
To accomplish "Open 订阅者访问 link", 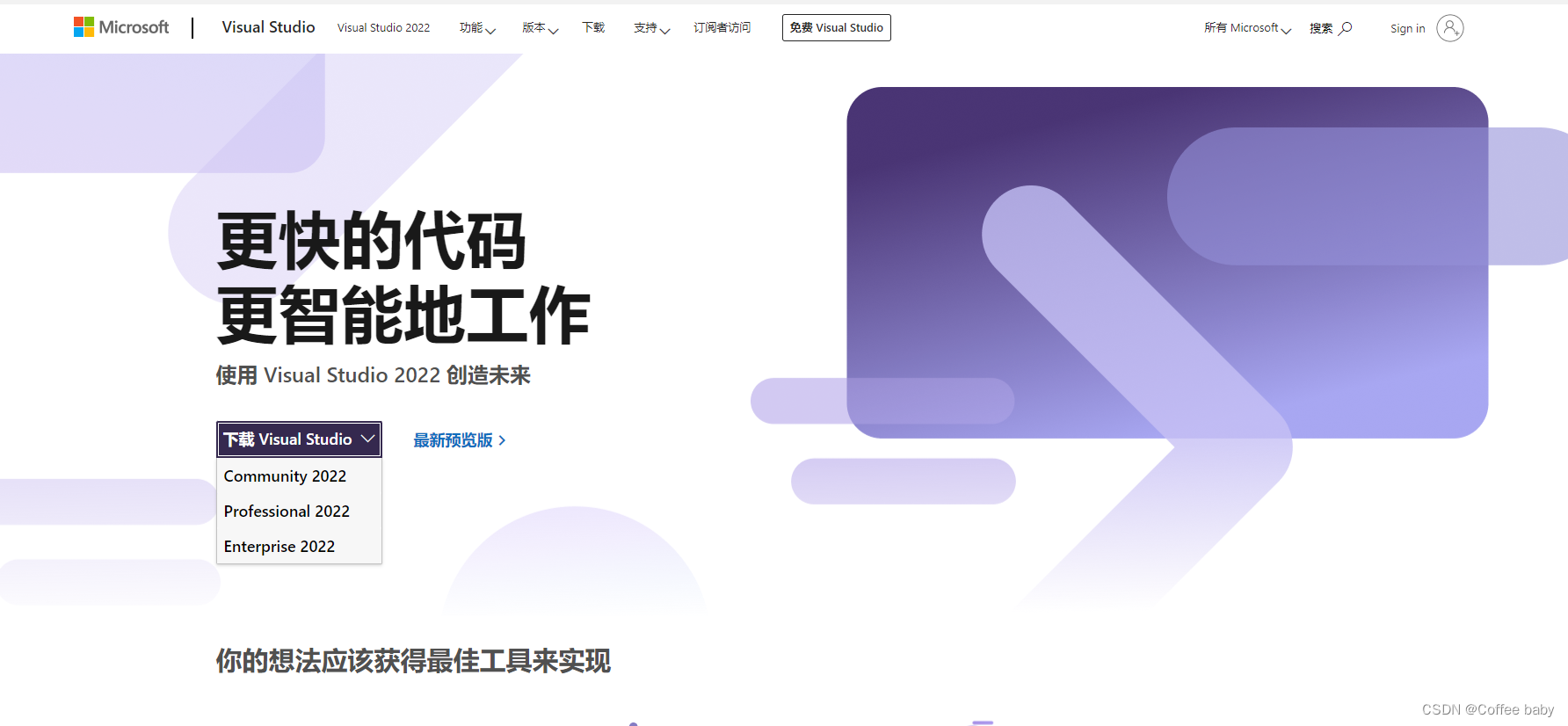I will click(x=722, y=28).
